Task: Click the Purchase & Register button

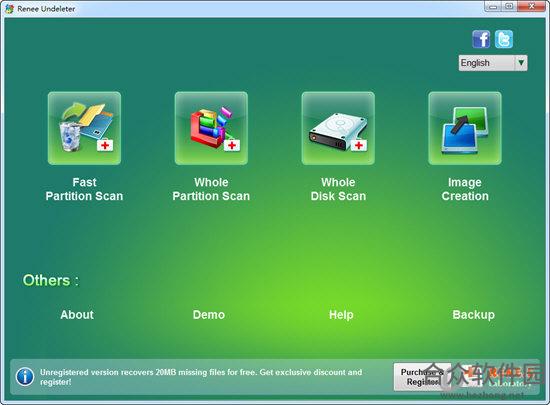Action: 422,377
